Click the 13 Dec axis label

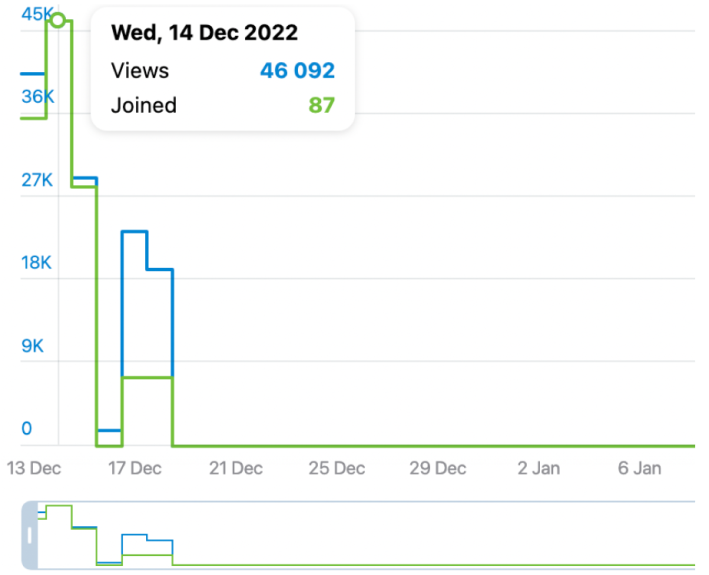[33, 468]
